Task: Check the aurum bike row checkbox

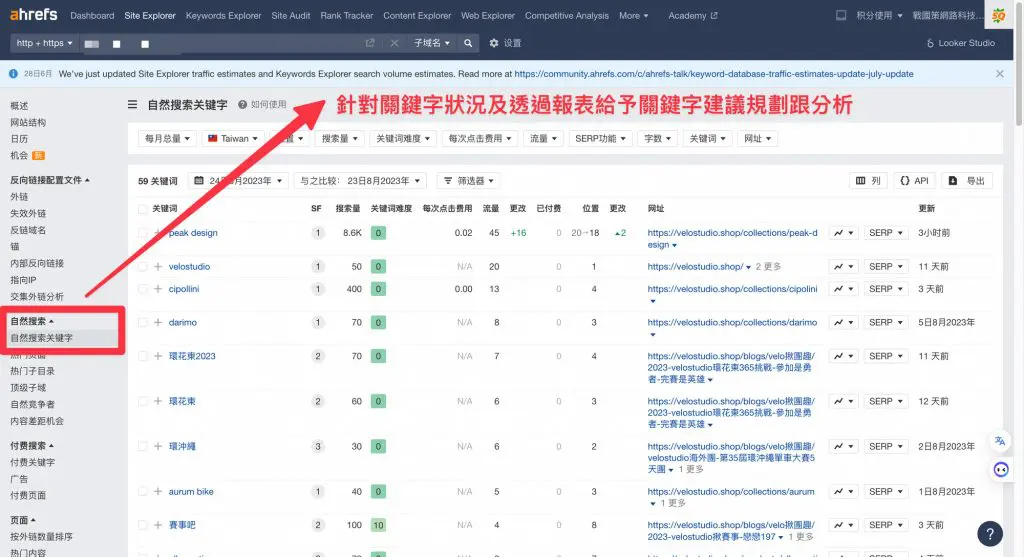Action: (142, 492)
